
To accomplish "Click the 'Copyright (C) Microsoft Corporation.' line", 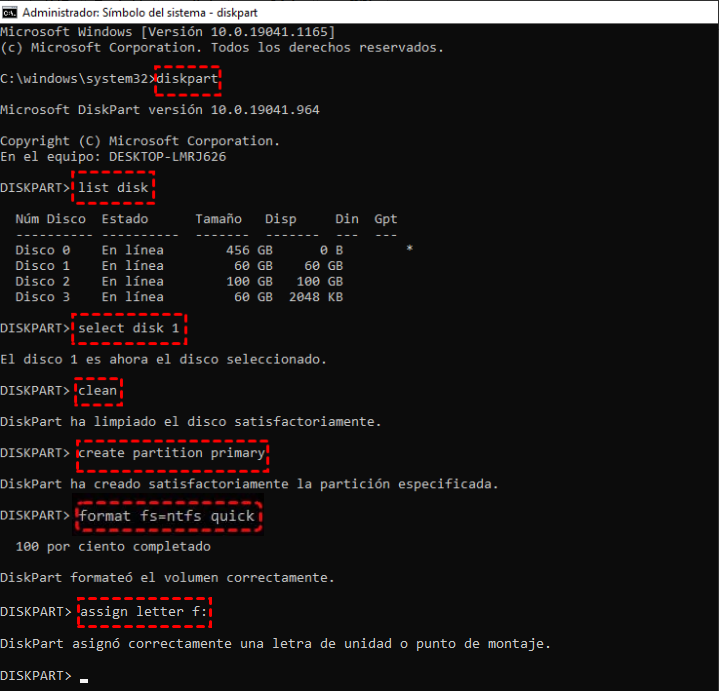I will (140, 141).
